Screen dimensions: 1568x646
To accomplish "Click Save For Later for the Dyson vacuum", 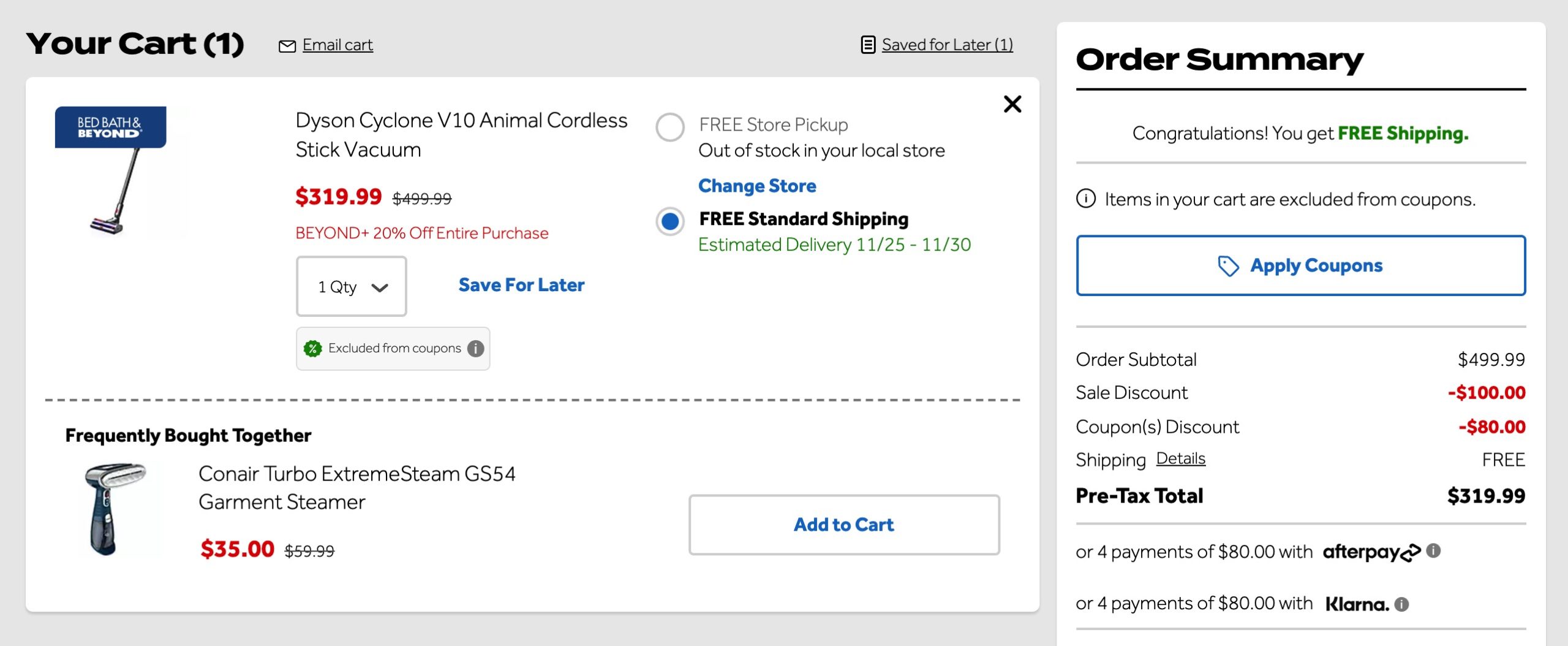I will click(x=521, y=284).
